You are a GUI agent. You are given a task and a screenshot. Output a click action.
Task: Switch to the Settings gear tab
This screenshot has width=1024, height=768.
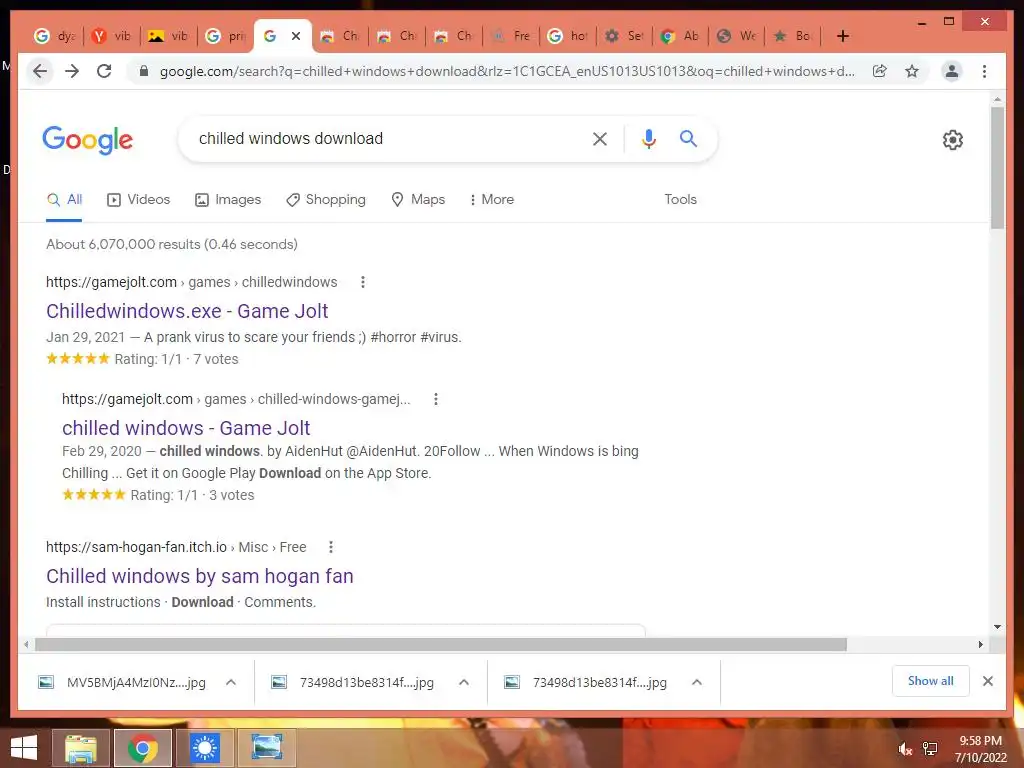click(625, 36)
